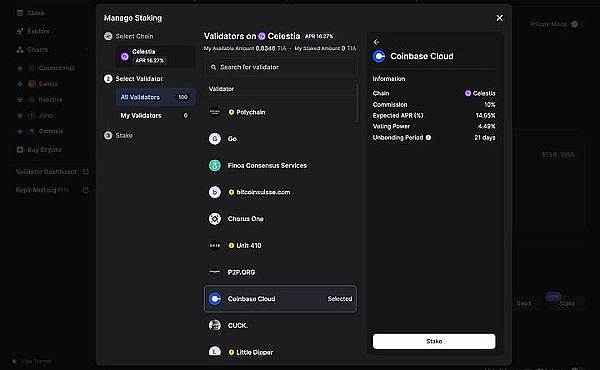Viewport: 600px width, 370px height.
Task: Click the Coinbase Cloud logo in details panel
Action: [379, 56]
